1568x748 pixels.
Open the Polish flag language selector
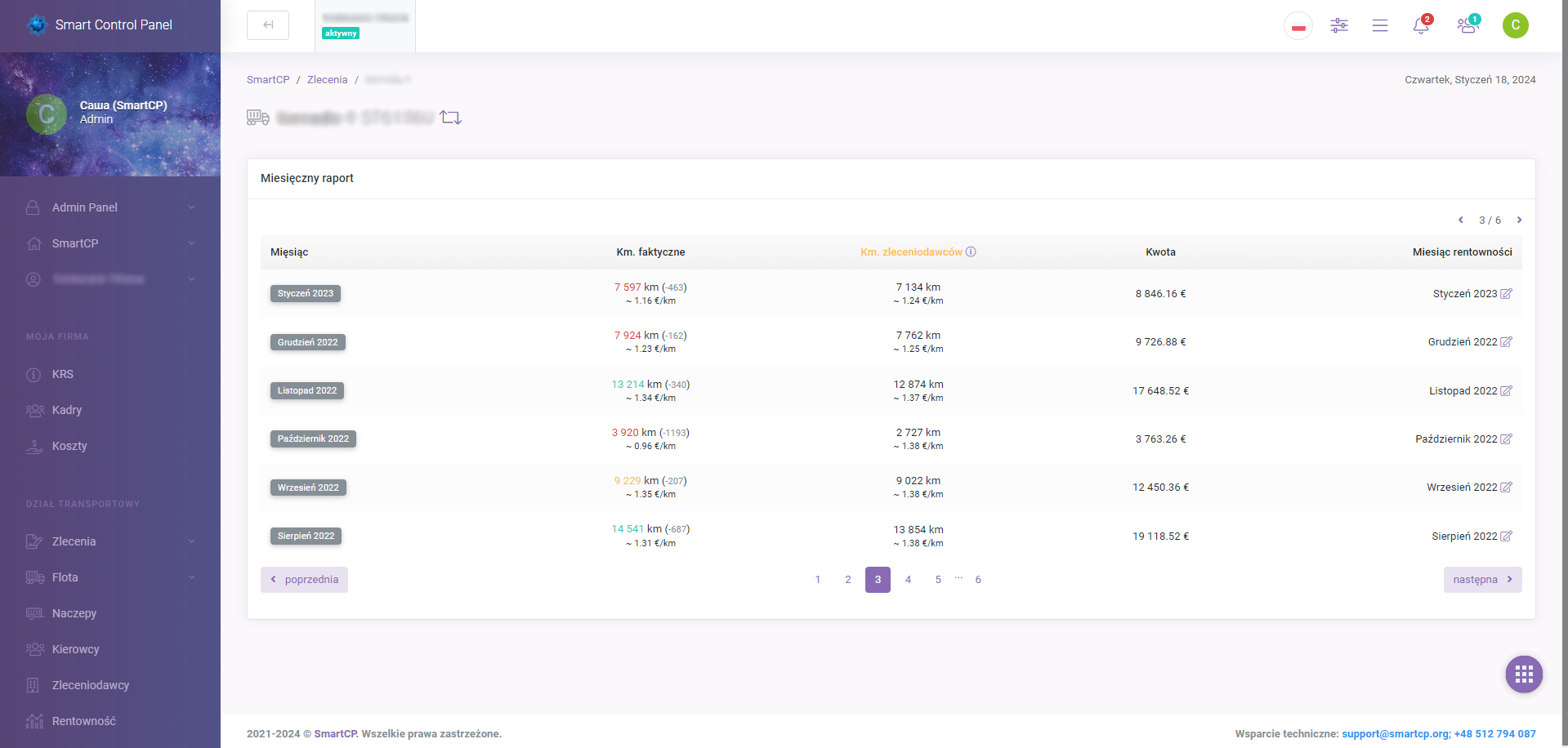(1298, 26)
